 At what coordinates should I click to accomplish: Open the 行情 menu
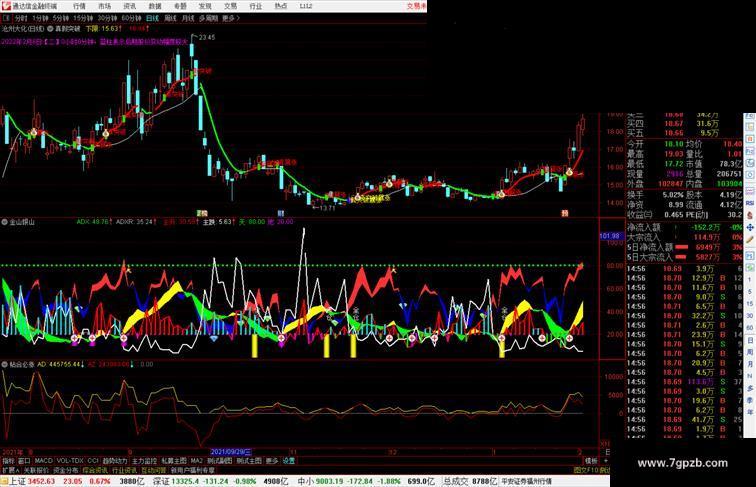pyautogui.click(x=79, y=6)
